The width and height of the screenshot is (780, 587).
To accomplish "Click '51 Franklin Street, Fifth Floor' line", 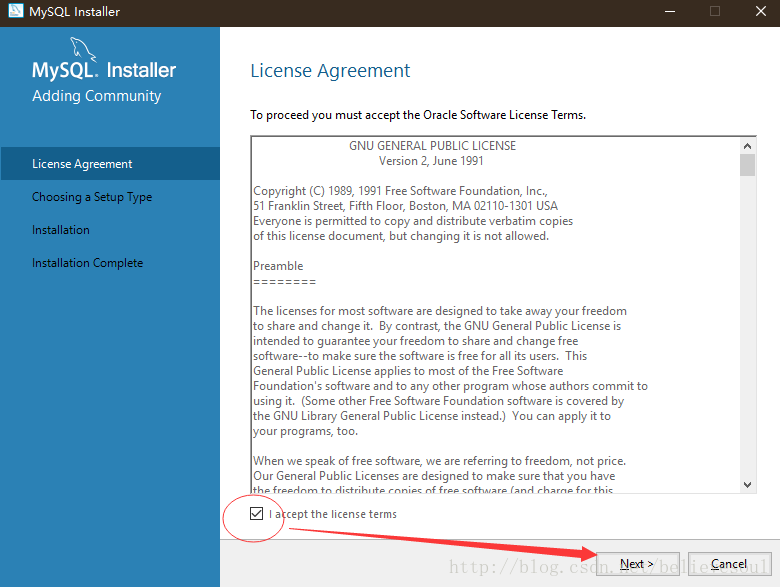I will point(405,206).
